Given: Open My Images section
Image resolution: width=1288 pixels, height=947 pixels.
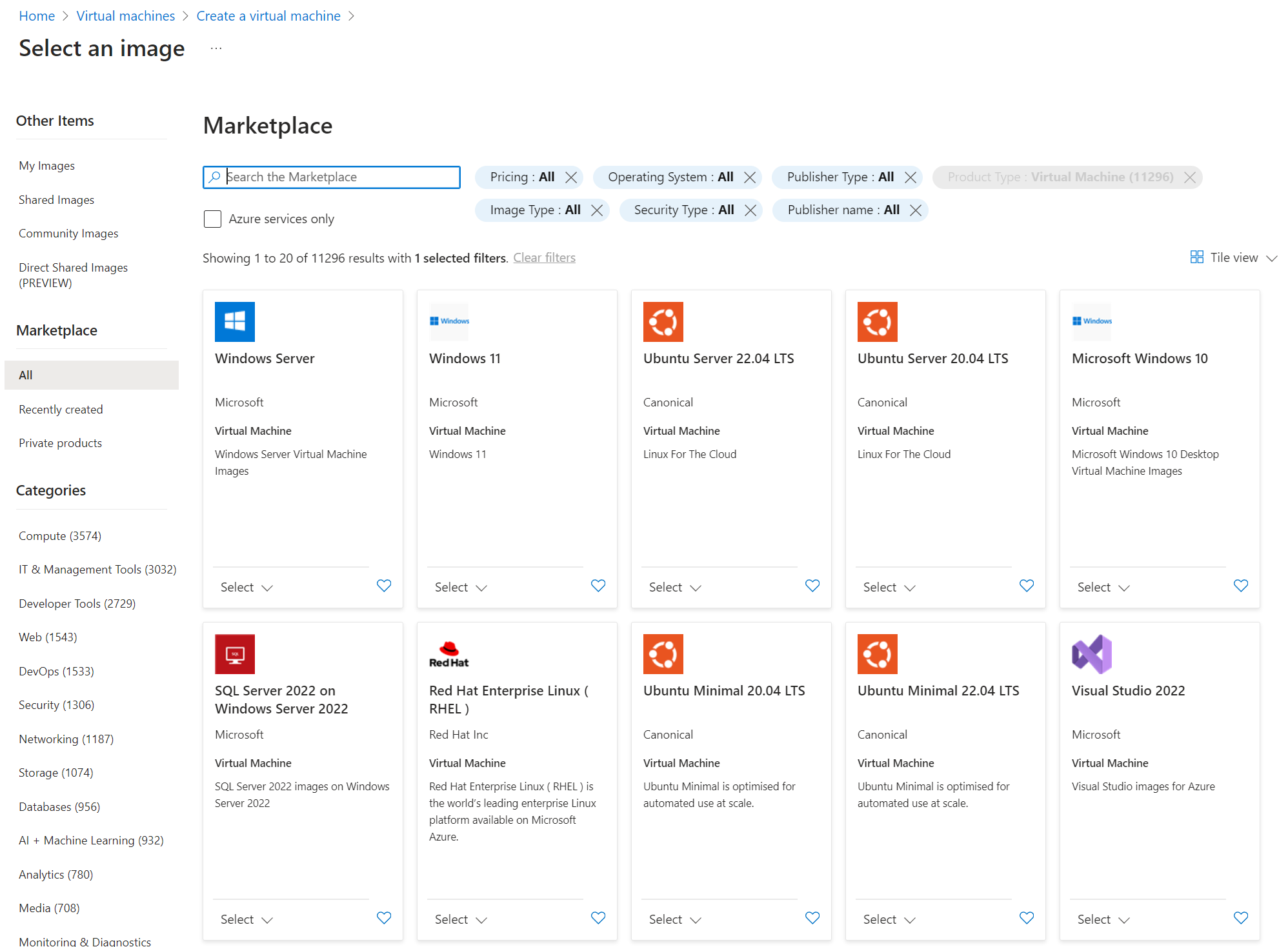Looking at the screenshot, I should click(x=47, y=165).
